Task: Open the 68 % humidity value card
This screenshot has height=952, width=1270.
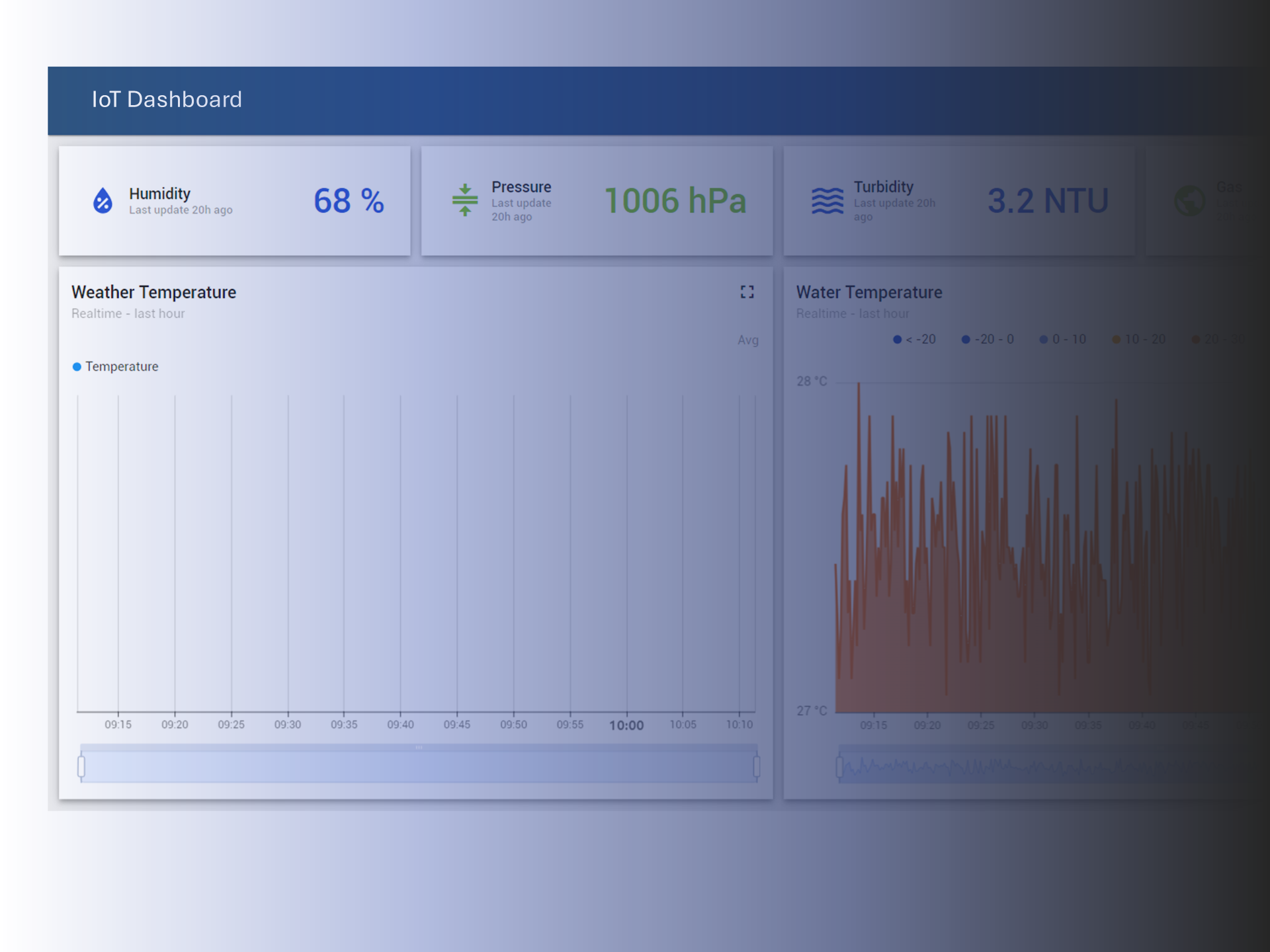Action: pos(349,201)
